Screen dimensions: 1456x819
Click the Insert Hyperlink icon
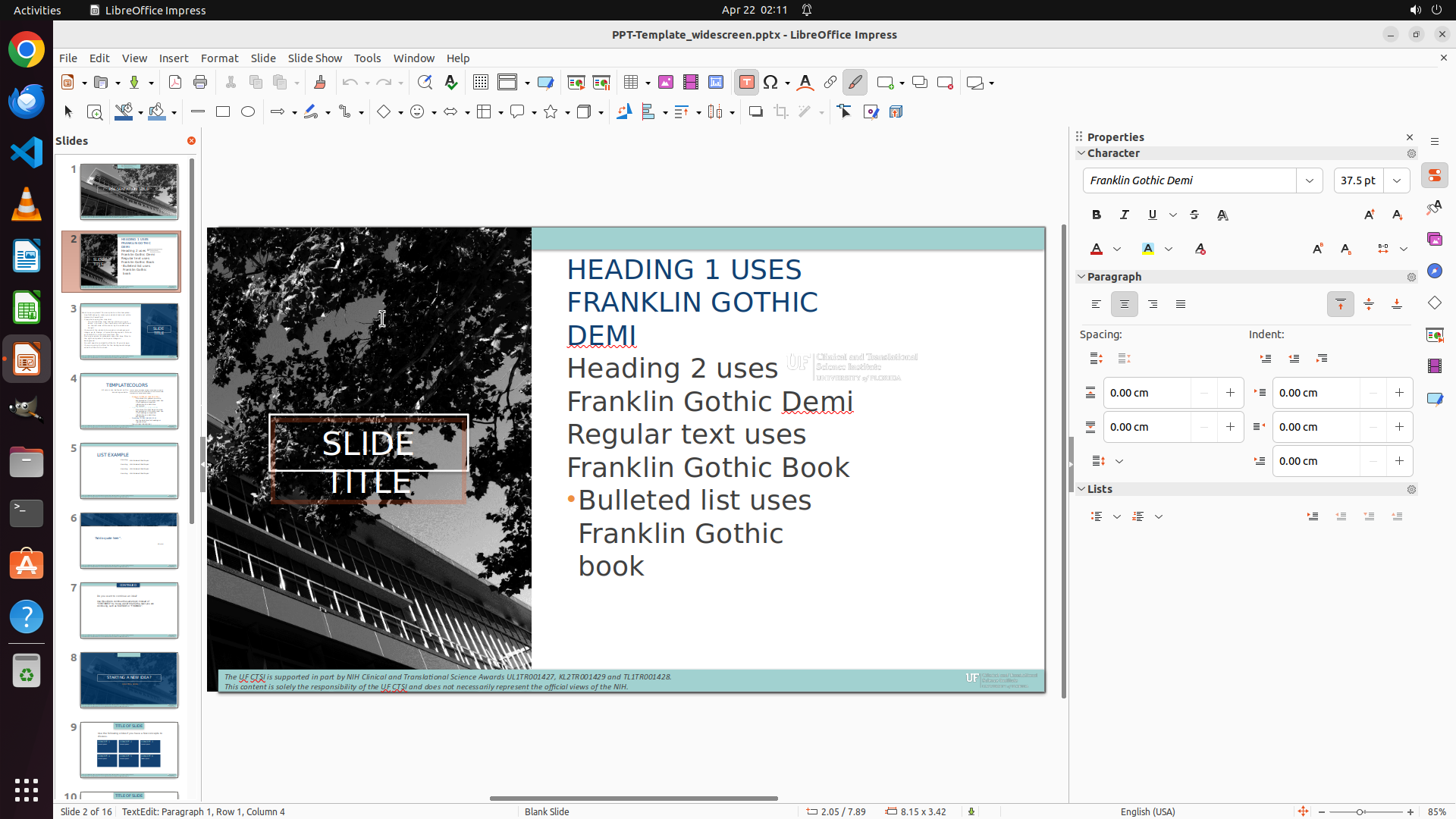[x=830, y=83]
